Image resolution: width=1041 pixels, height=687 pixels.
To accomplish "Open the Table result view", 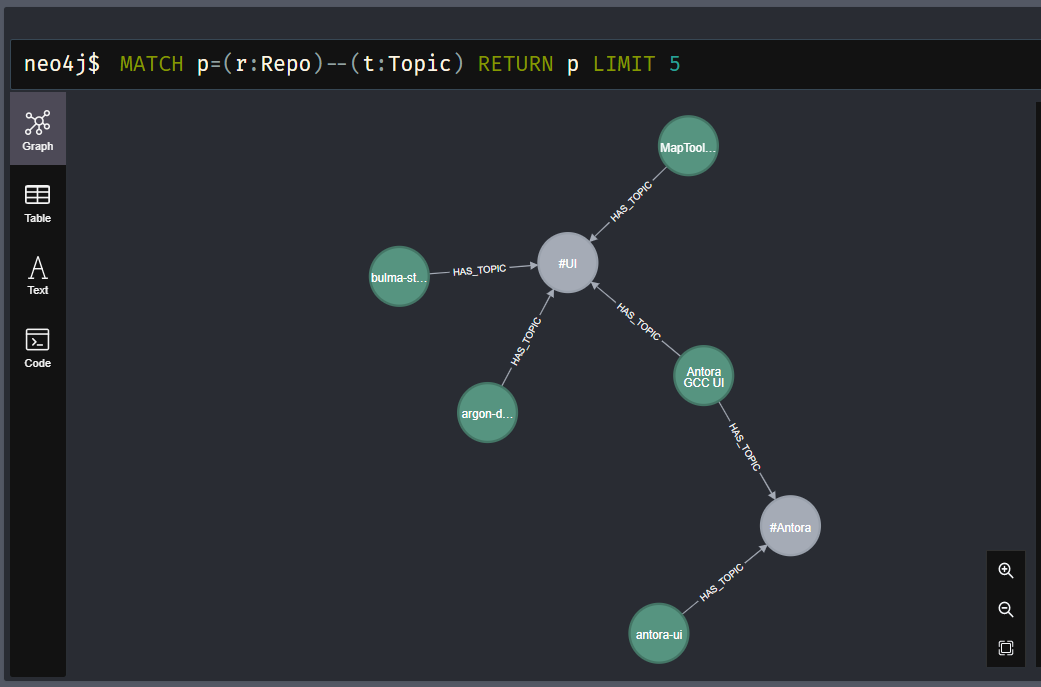I will pyautogui.click(x=38, y=203).
